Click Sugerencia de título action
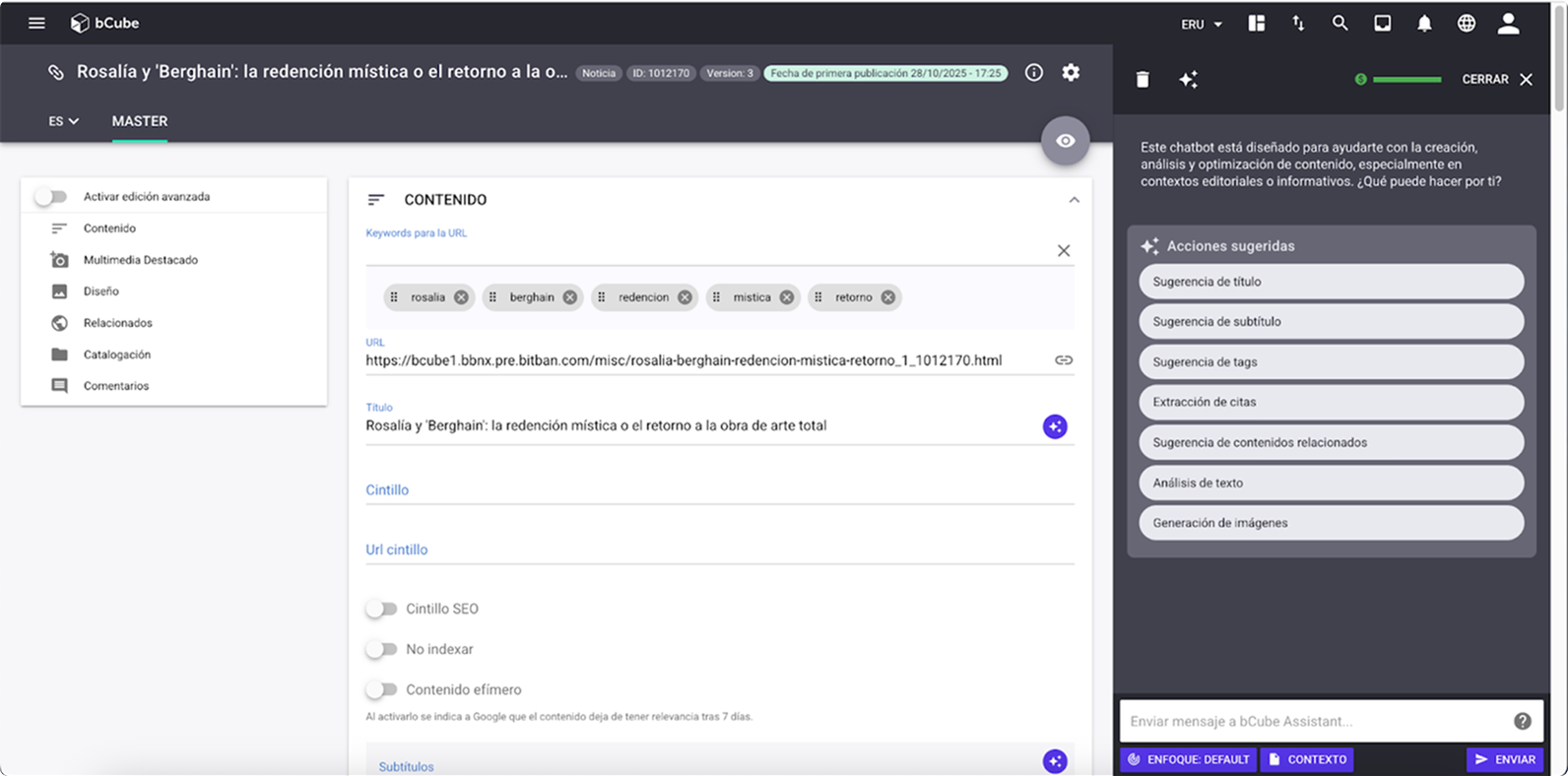The width and height of the screenshot is (1568, 776). [x=1332, y=282]
